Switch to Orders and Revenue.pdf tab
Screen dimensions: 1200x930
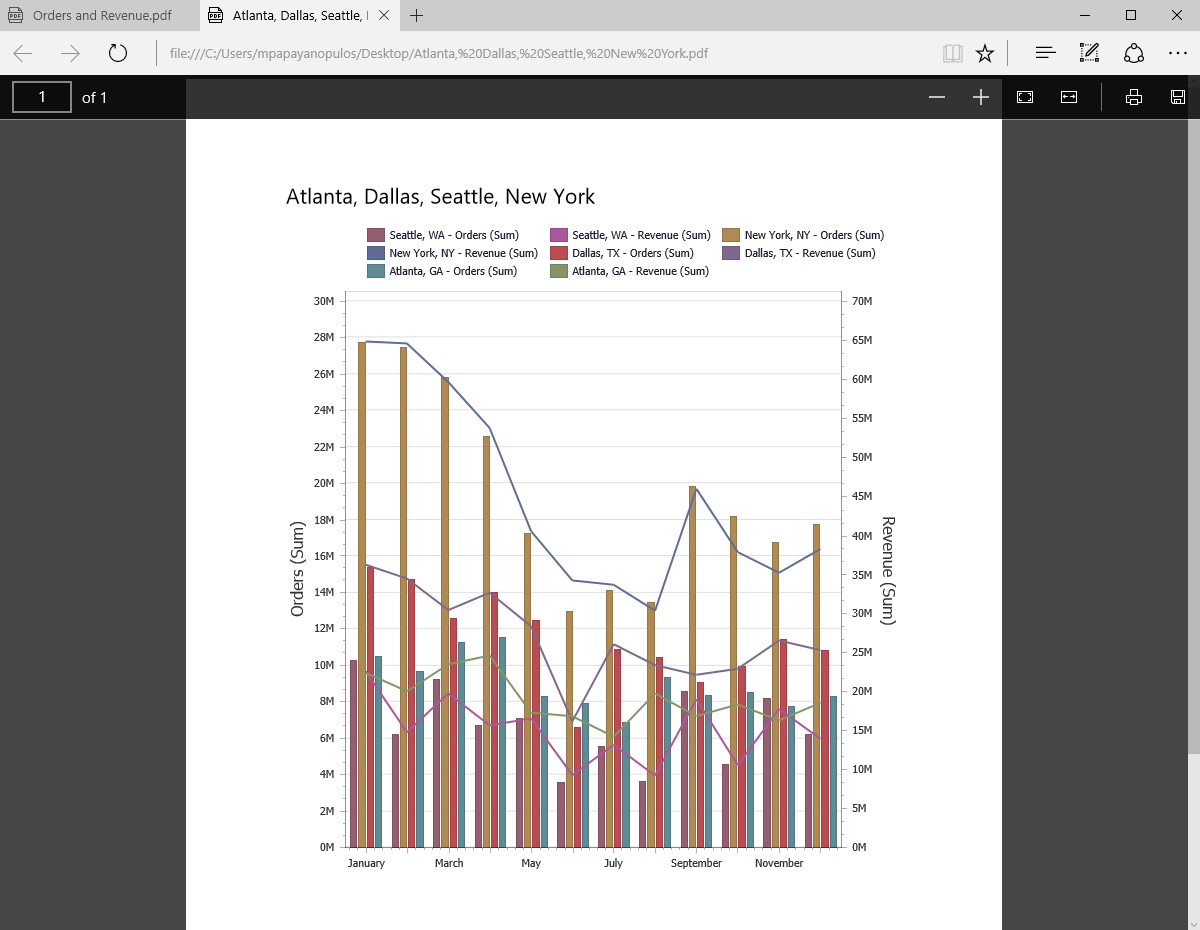pyautogui.click(x=100, y=15)
